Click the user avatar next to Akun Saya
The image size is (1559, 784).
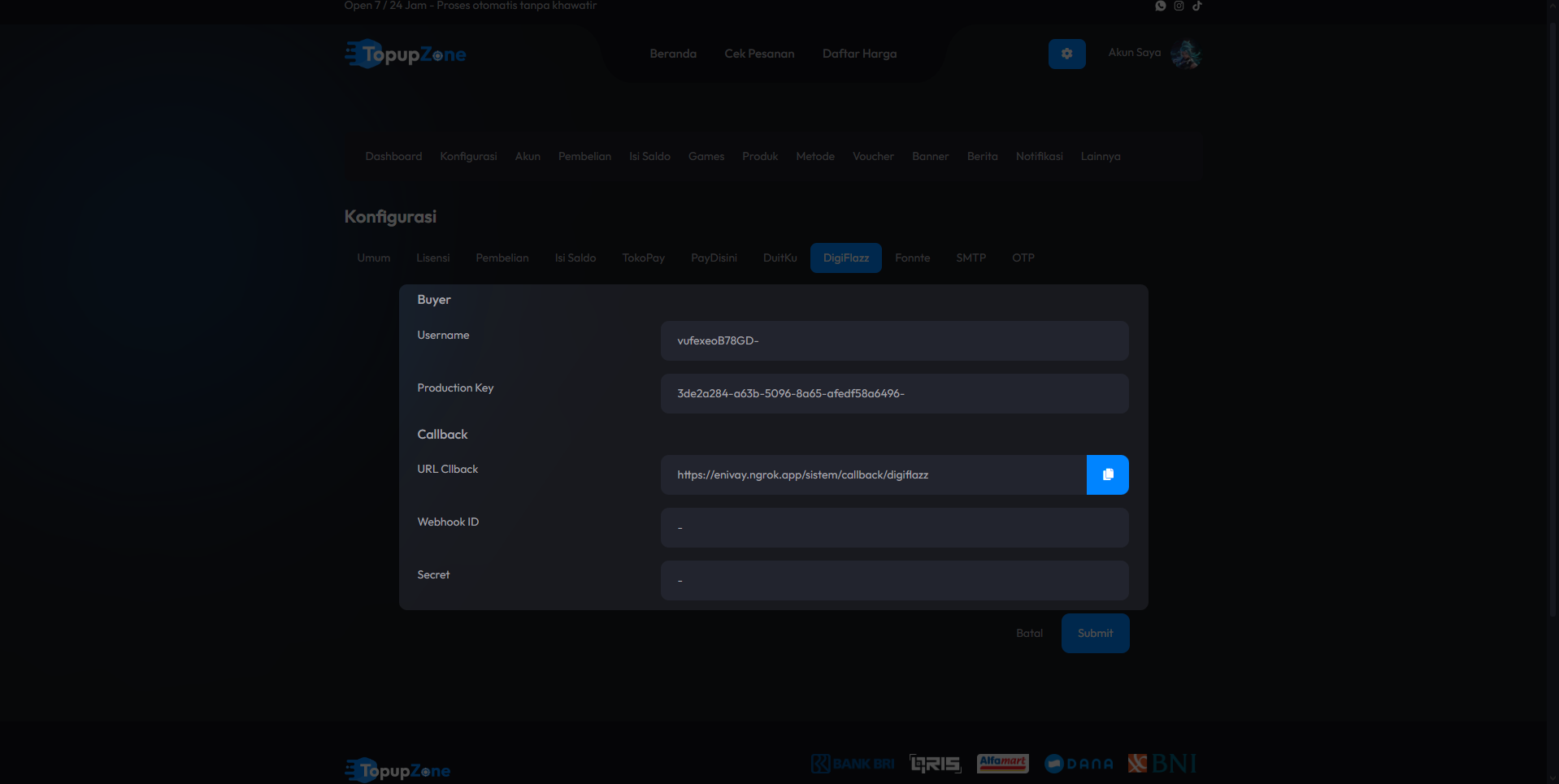click(1186, 54)
